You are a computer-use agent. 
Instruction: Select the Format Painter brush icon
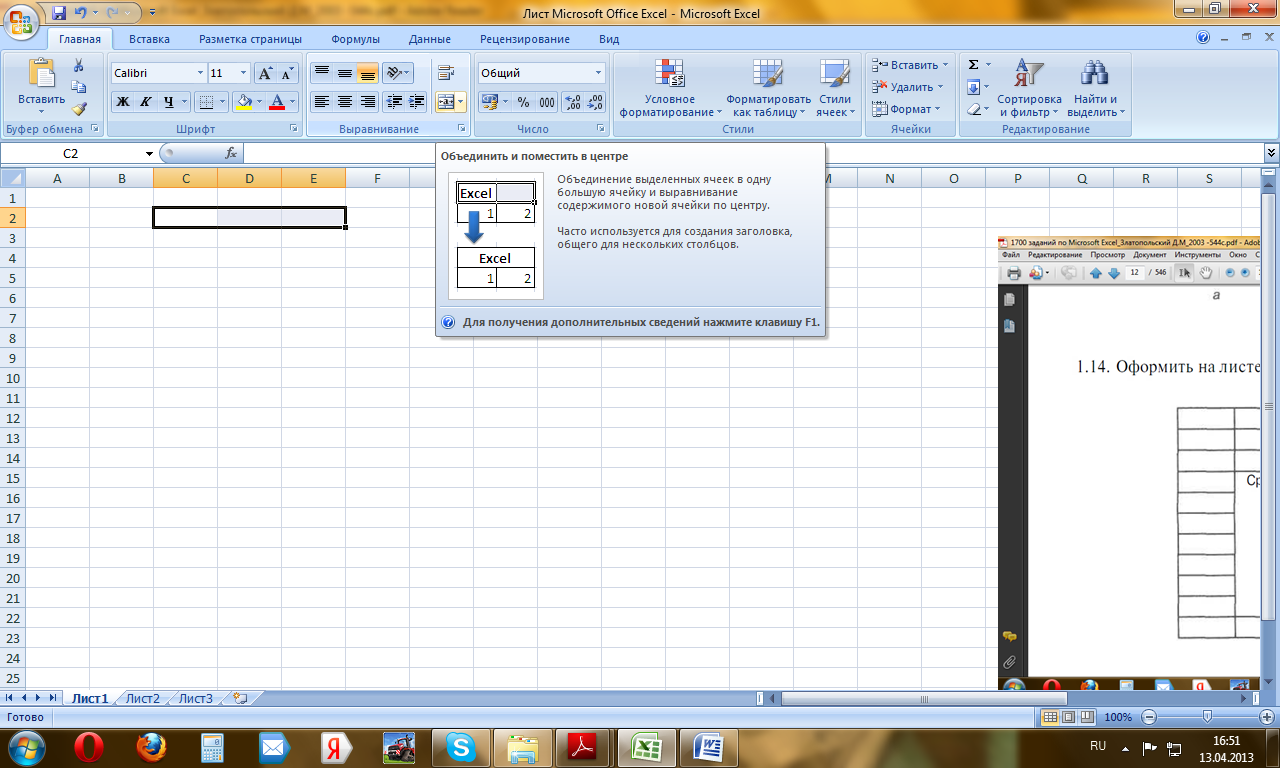(79, 109)
